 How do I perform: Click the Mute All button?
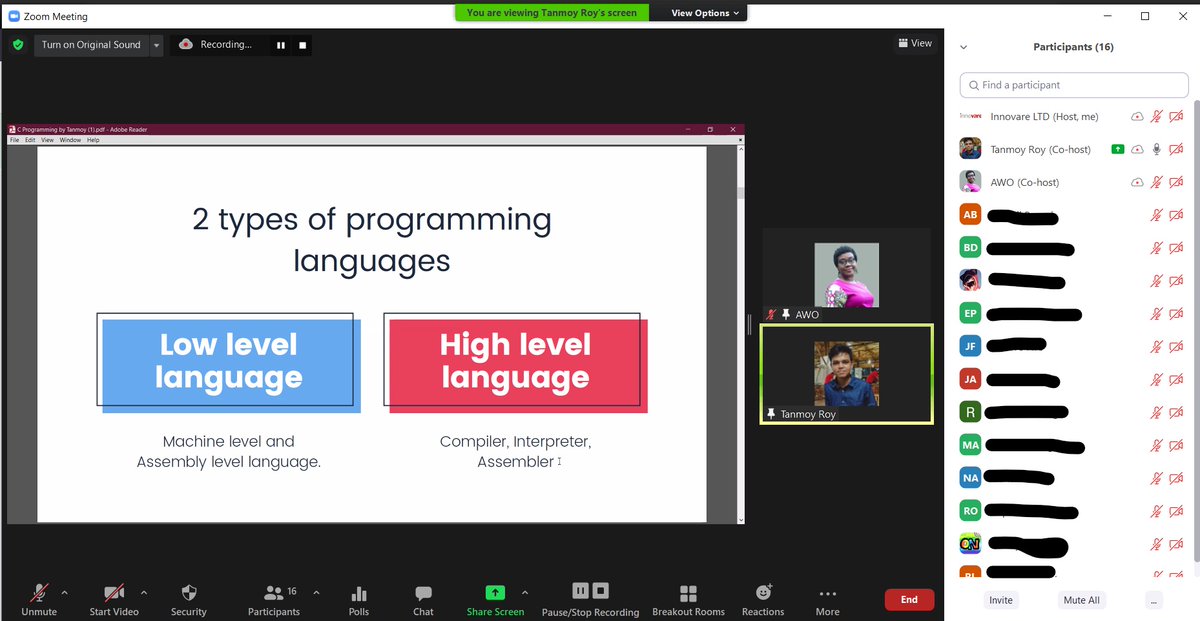pyautogui.click(x=1081, y=599)
